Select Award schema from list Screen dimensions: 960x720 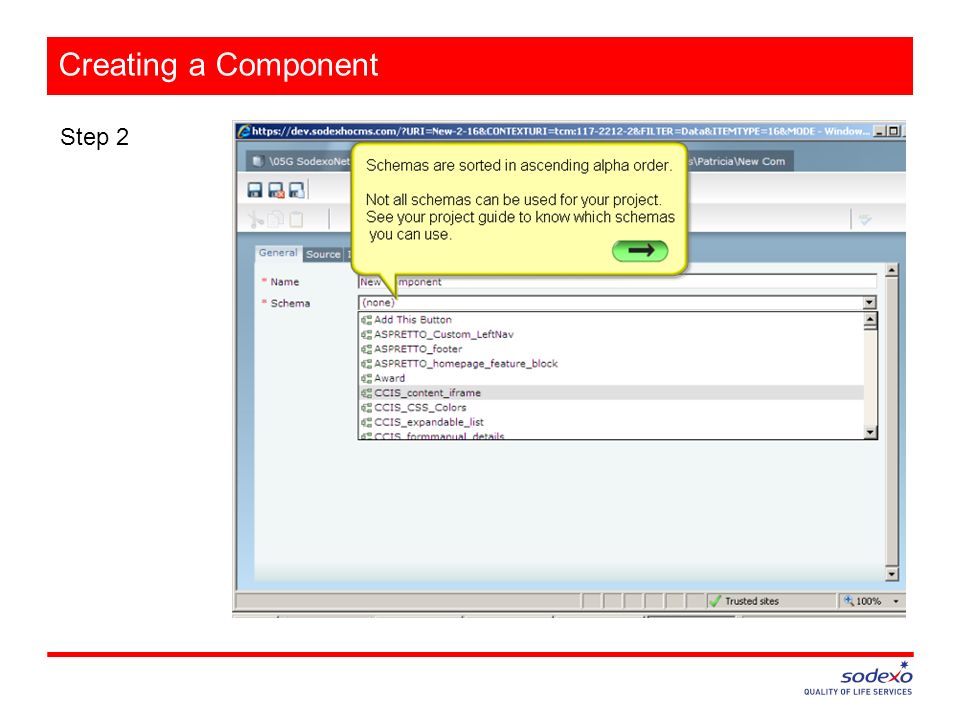click(x=611, y=378)
